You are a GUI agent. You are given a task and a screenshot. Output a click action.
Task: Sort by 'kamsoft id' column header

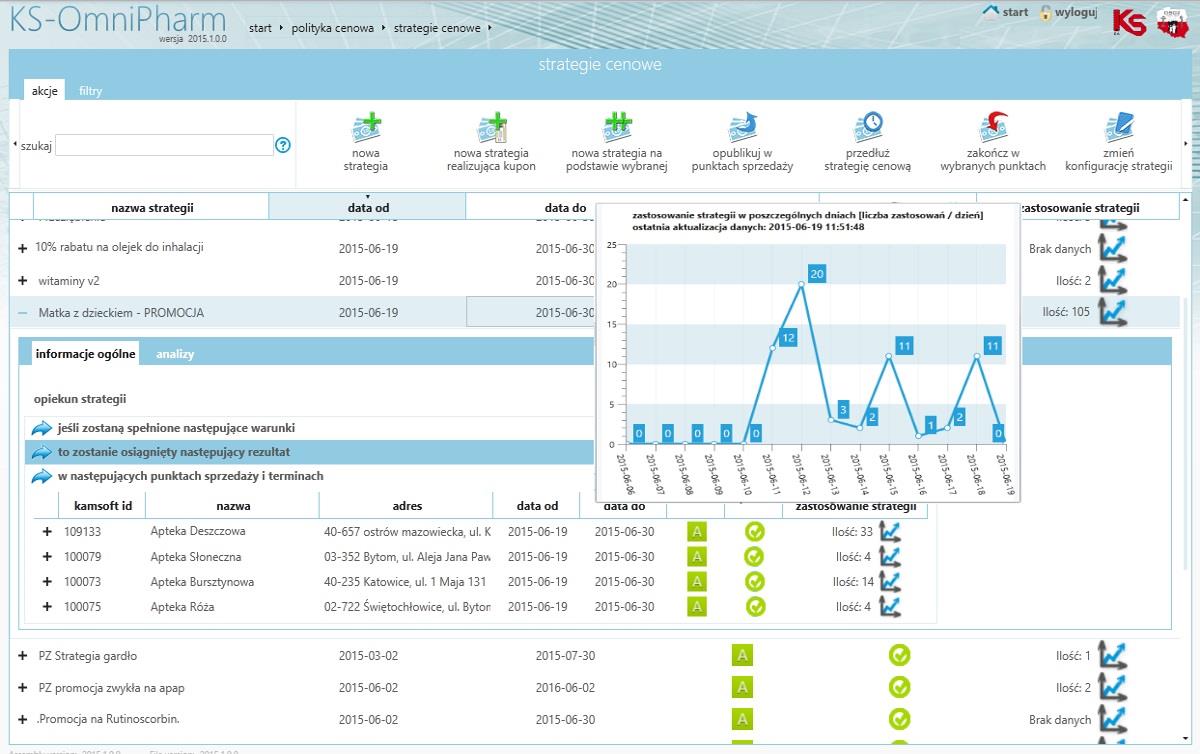click(104, 506)
